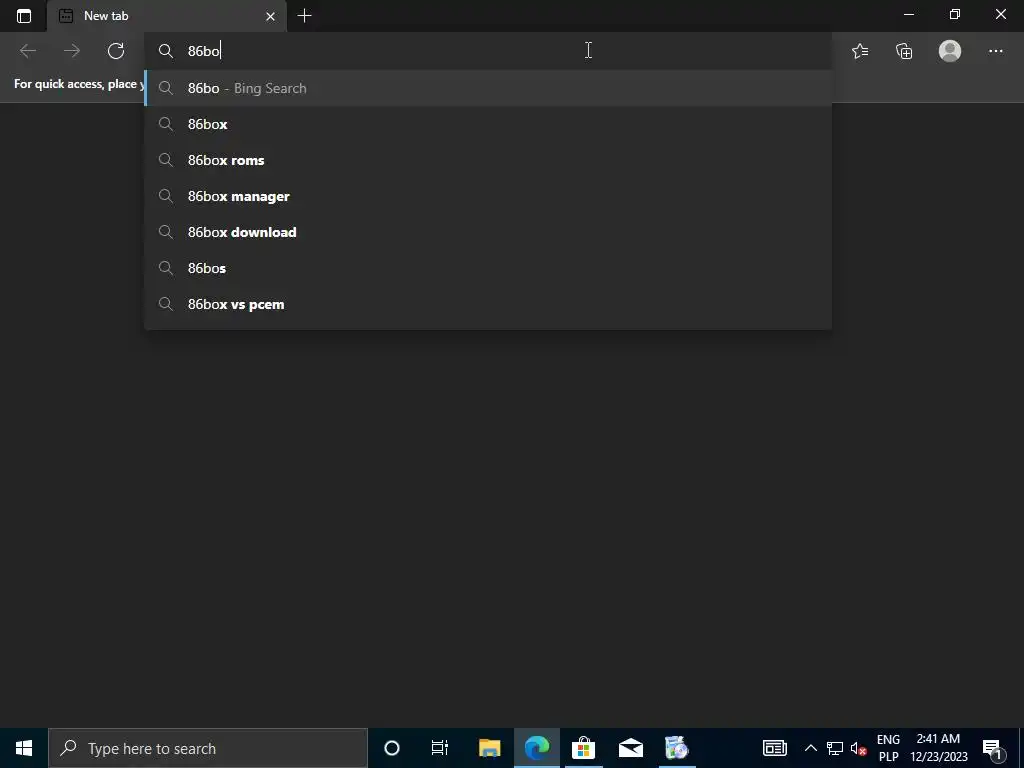
Task: Open the Collections icon
Action: point(904,51)
